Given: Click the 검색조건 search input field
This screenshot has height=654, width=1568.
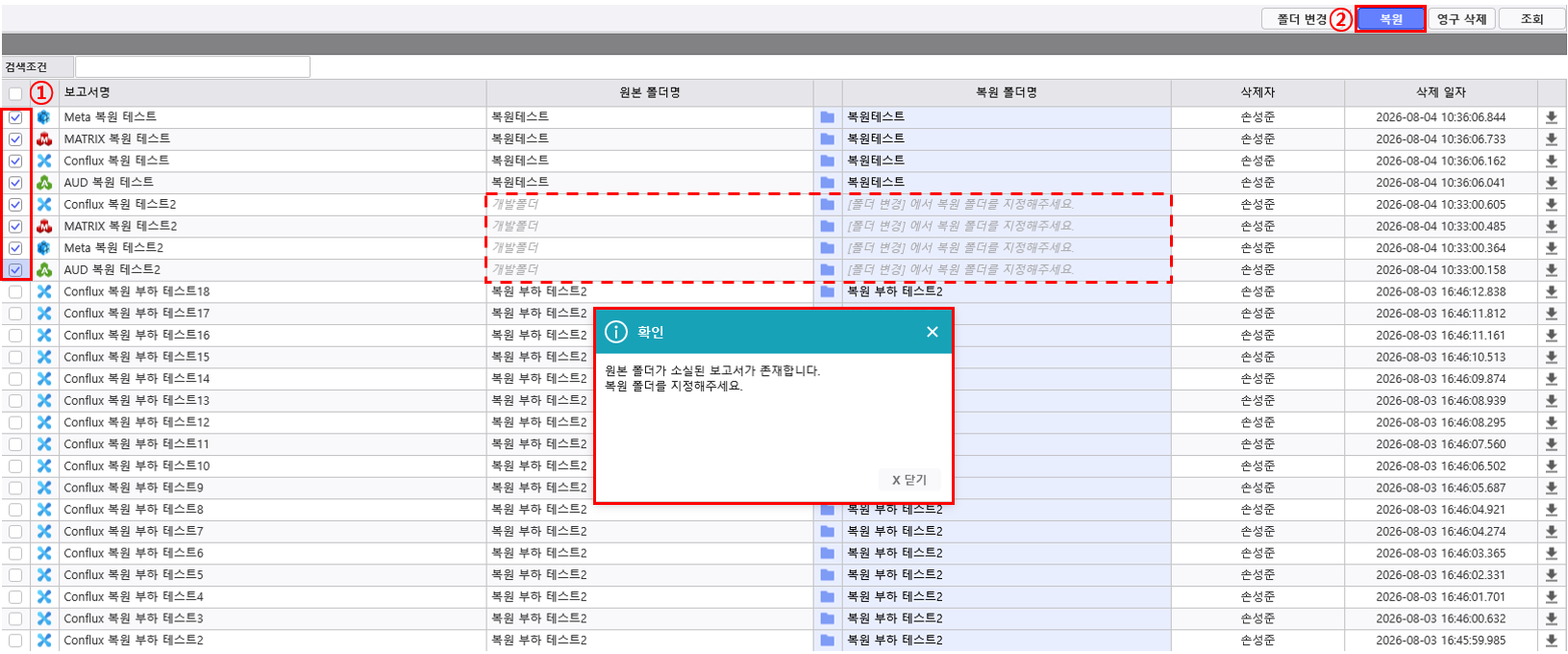Looking at the screenshot, I should [x=192, y=66].
